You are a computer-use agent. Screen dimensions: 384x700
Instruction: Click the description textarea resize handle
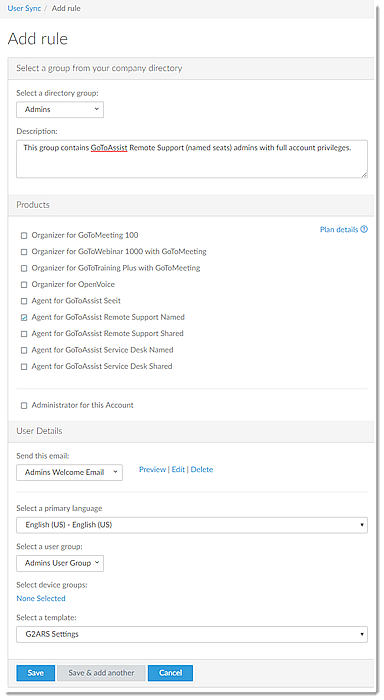(364, 175)
